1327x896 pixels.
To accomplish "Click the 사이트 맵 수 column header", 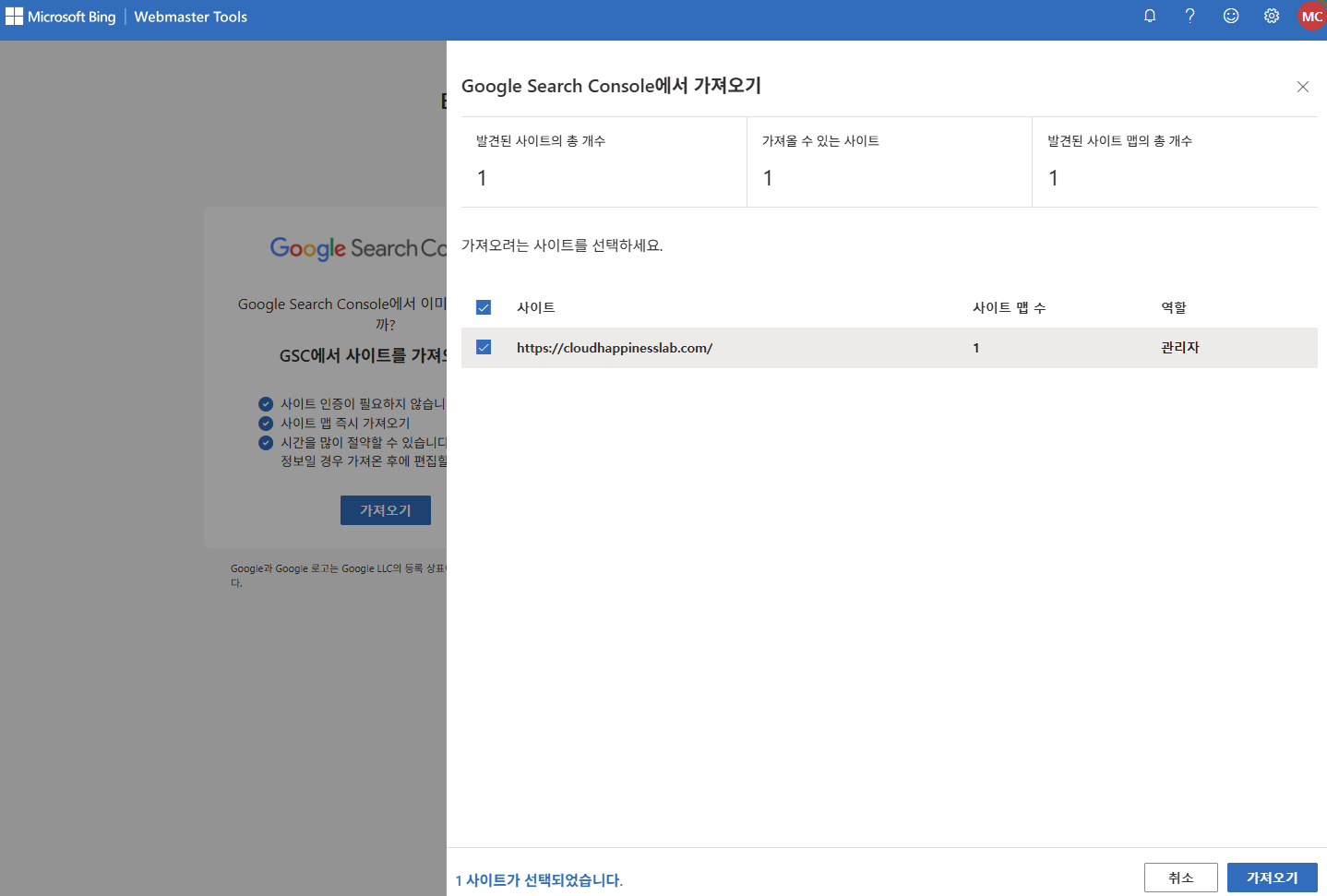I will click(1009, 307).
